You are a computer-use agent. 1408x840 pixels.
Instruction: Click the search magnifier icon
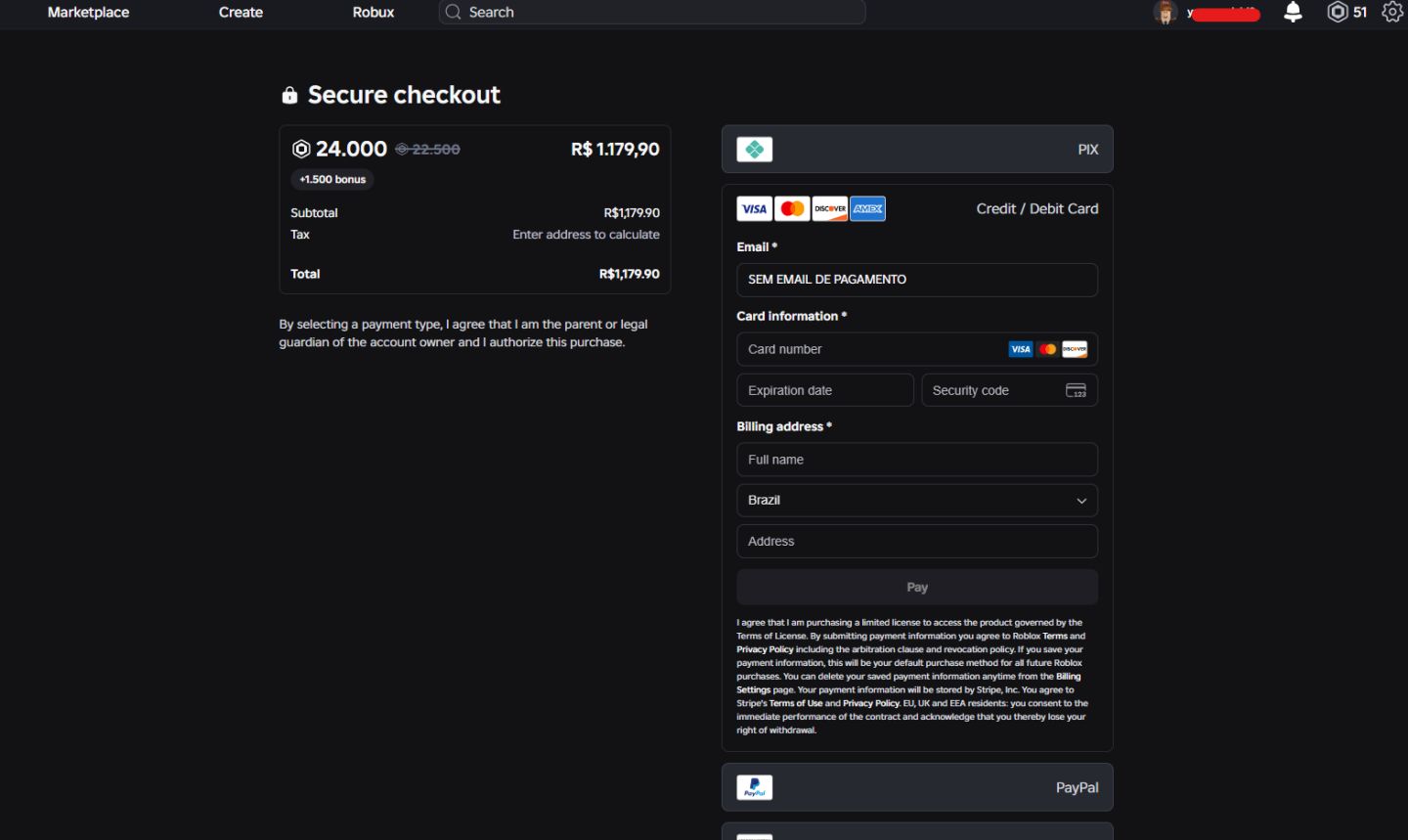[x=453, y=12]
